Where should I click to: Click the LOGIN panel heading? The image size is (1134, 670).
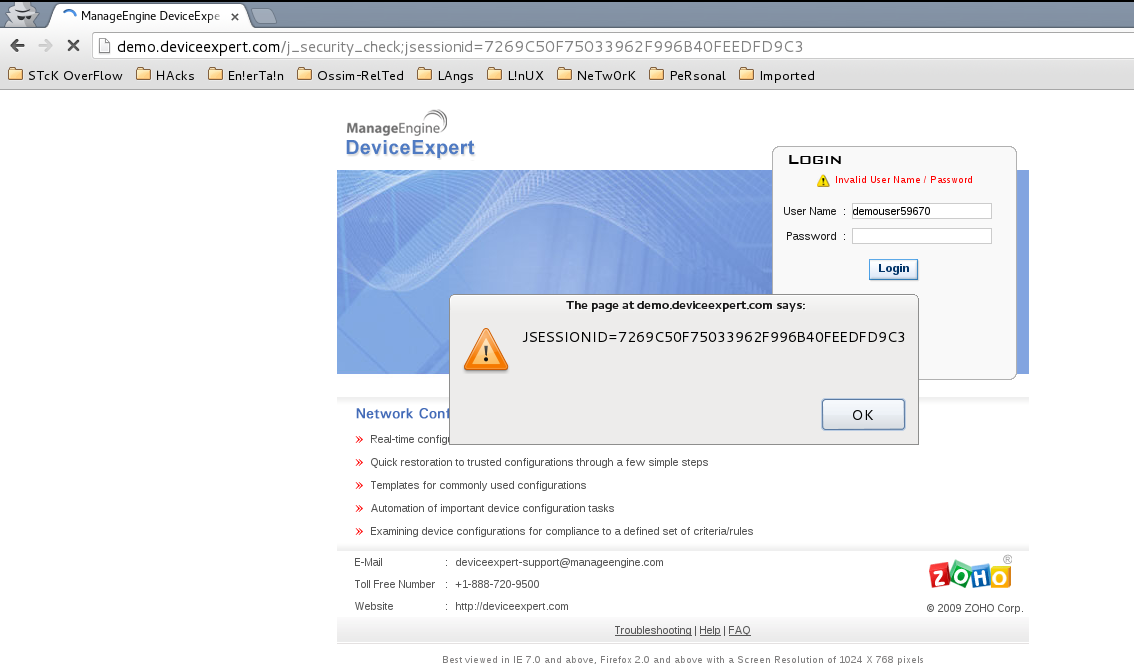tap(815, 160)
